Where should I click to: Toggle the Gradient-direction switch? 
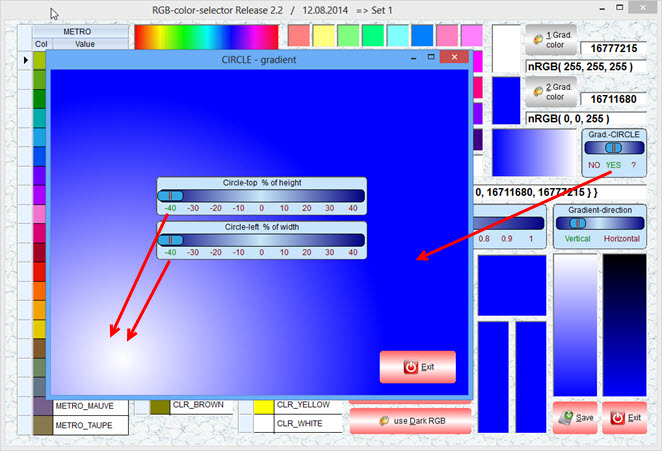click(x=600, y=223)
